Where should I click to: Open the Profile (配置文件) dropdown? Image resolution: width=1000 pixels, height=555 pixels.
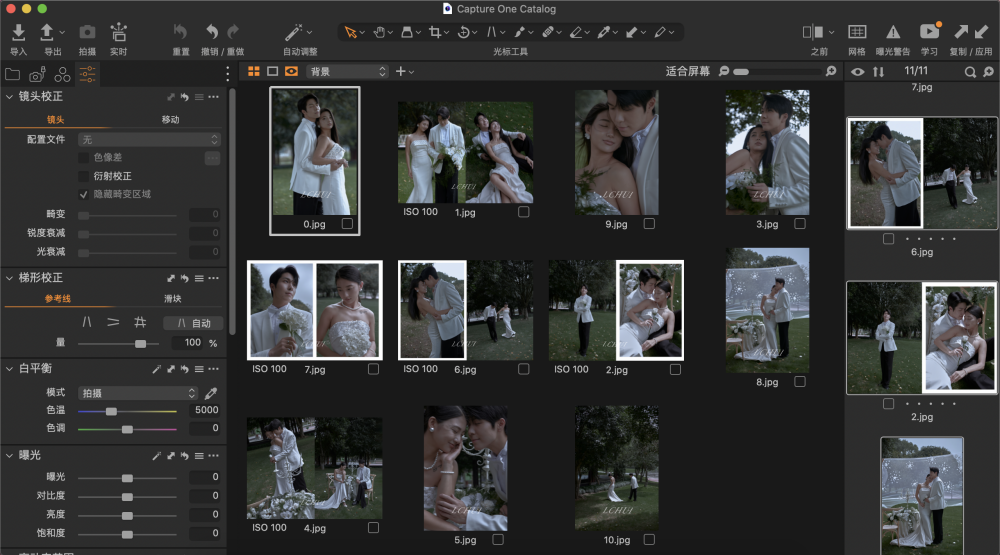[x=150, y=140]
